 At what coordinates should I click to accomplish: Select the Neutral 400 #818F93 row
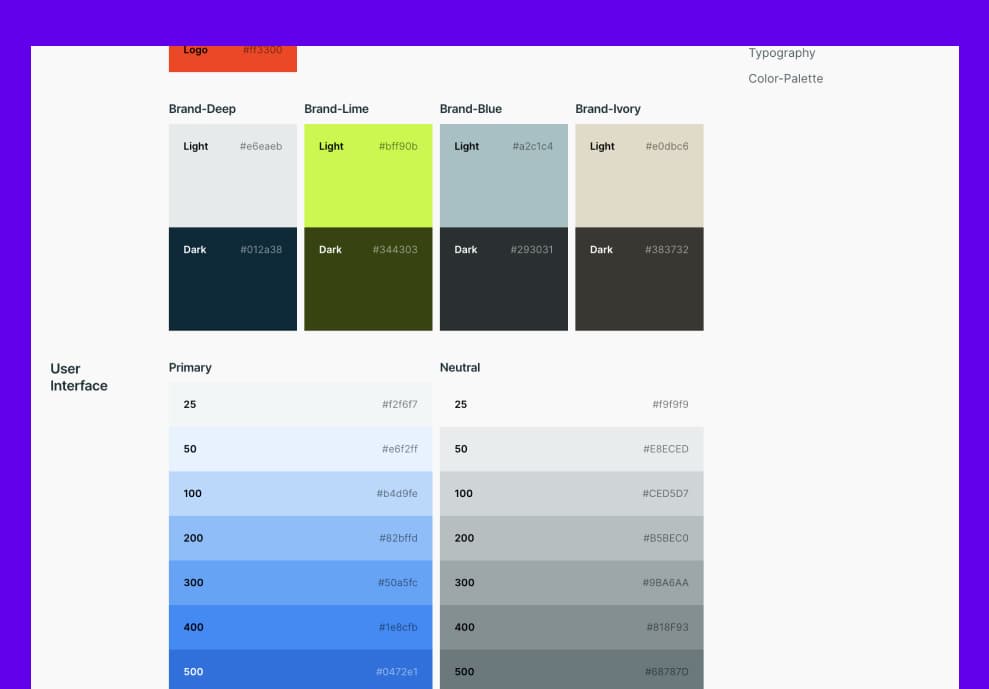pyautogui.click(x=571, y=627)
